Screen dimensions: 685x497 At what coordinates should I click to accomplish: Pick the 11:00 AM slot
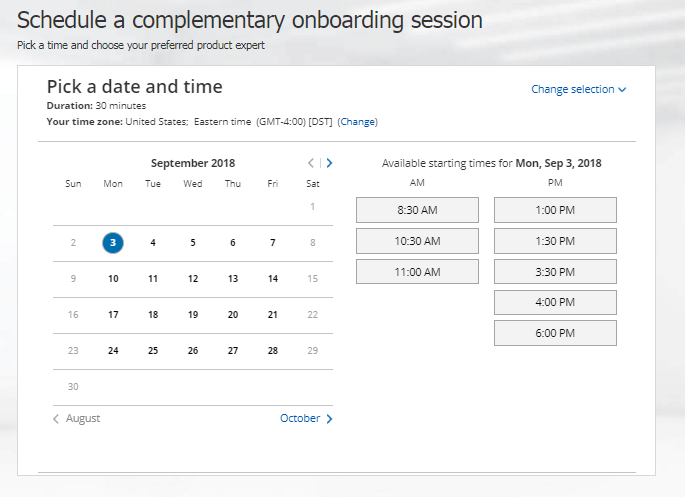pos(417,272)
